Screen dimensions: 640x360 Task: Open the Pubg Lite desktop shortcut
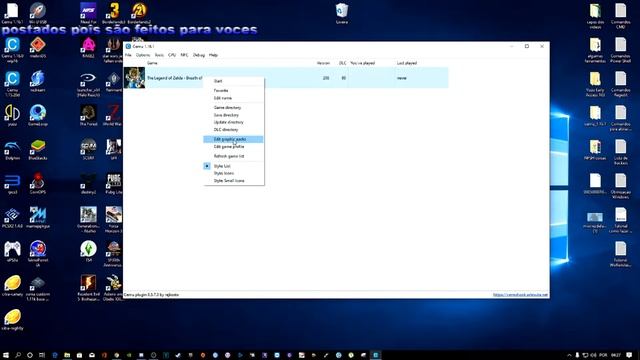[x=114, y=184]
